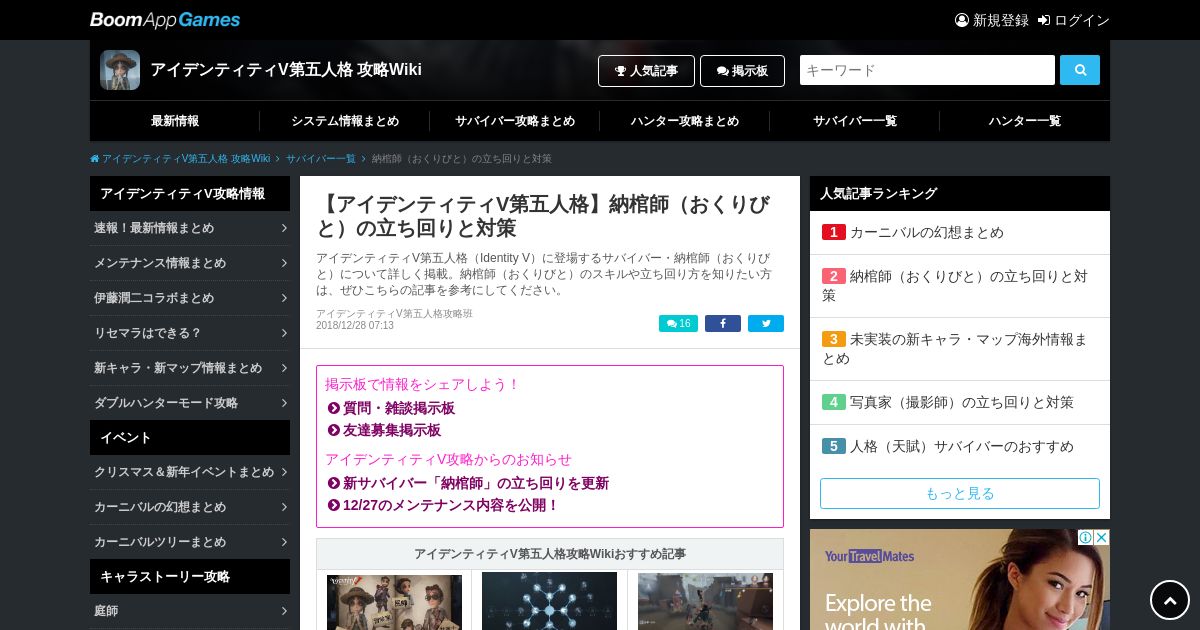Click the Boom App Games logo
Image resolution: width=1200 pixels, height=630 pixels.
165,20
